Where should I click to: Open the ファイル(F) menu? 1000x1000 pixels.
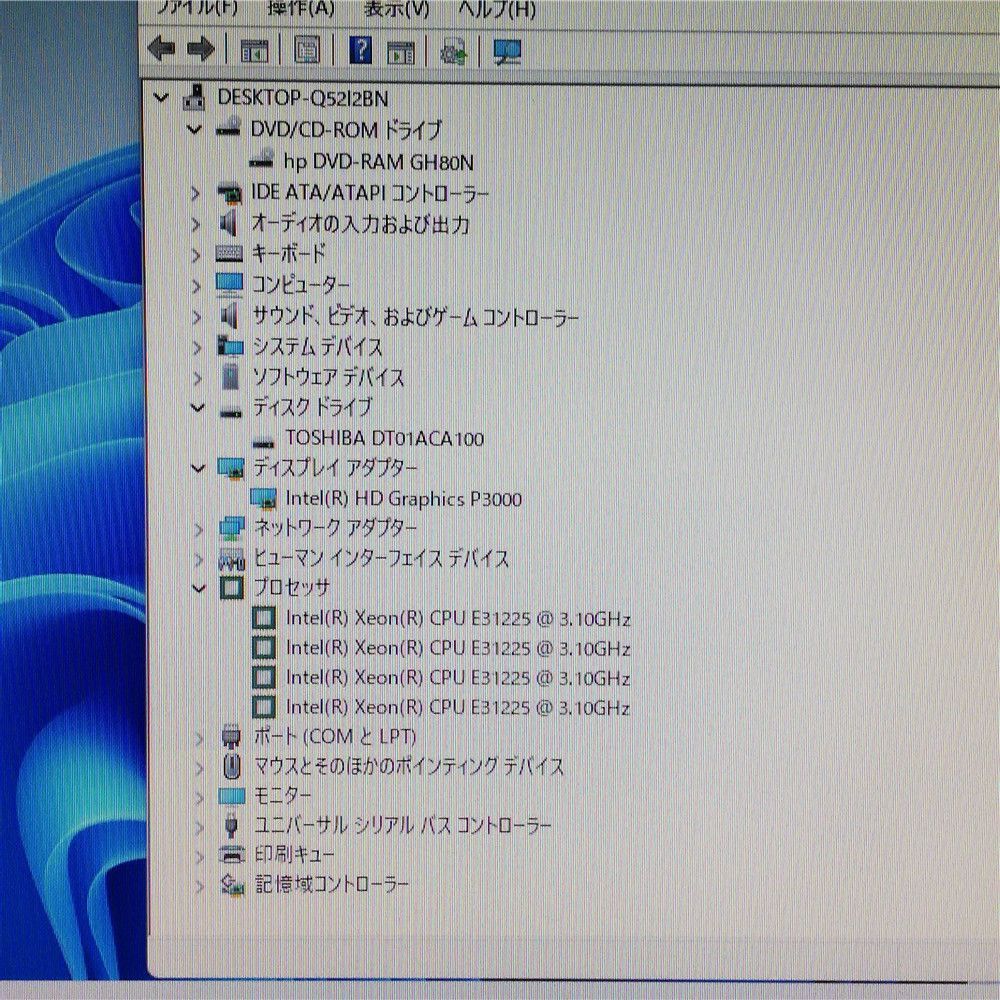point(197,8)
